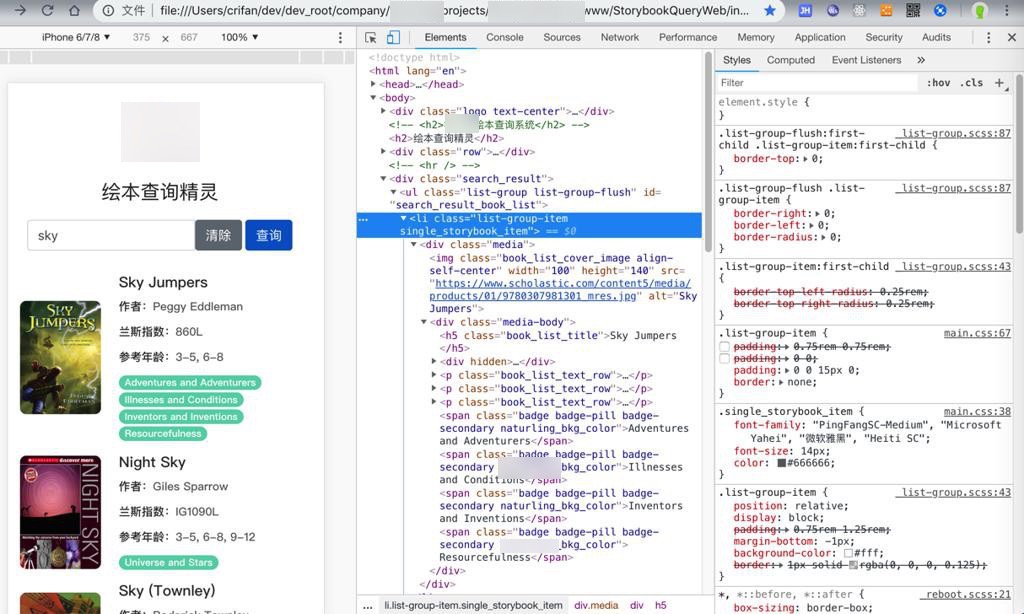1024x614 pixels.
Task: Toggle the .cls element classes panel
Action: click(971, 83)
